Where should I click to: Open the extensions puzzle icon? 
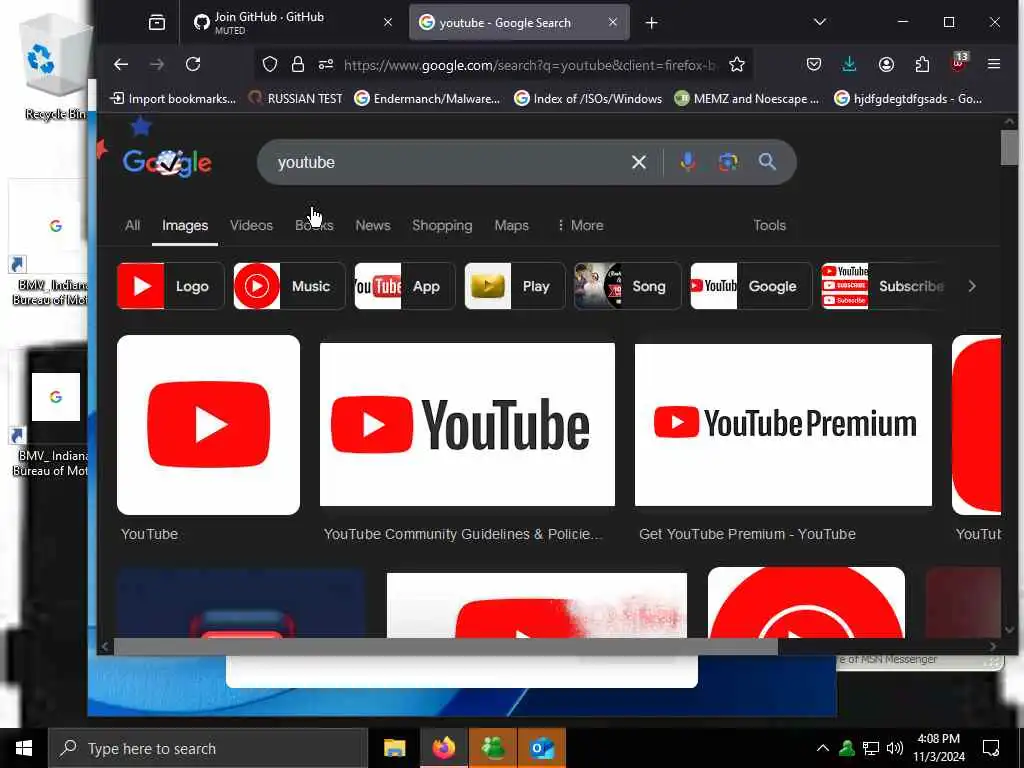pyautogui.click(x=922, y=64)
